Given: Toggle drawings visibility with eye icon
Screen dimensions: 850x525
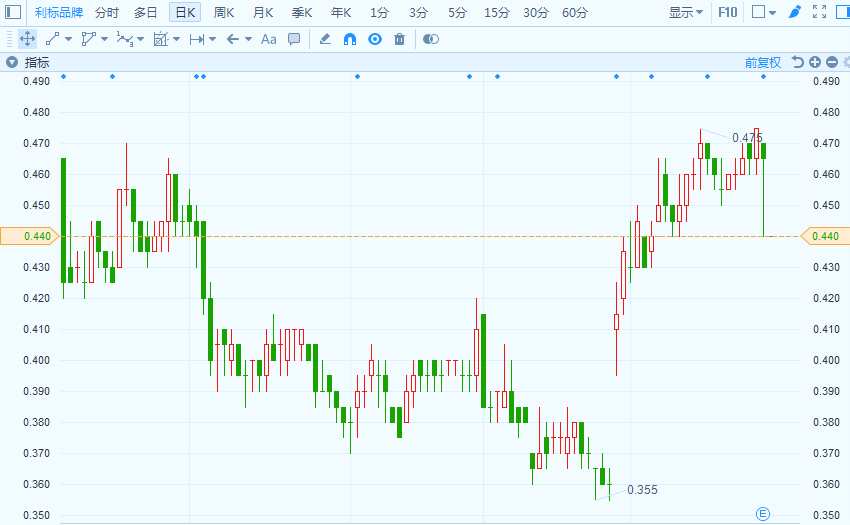Looking at the screenshot, I should click(x=375, y=39).
